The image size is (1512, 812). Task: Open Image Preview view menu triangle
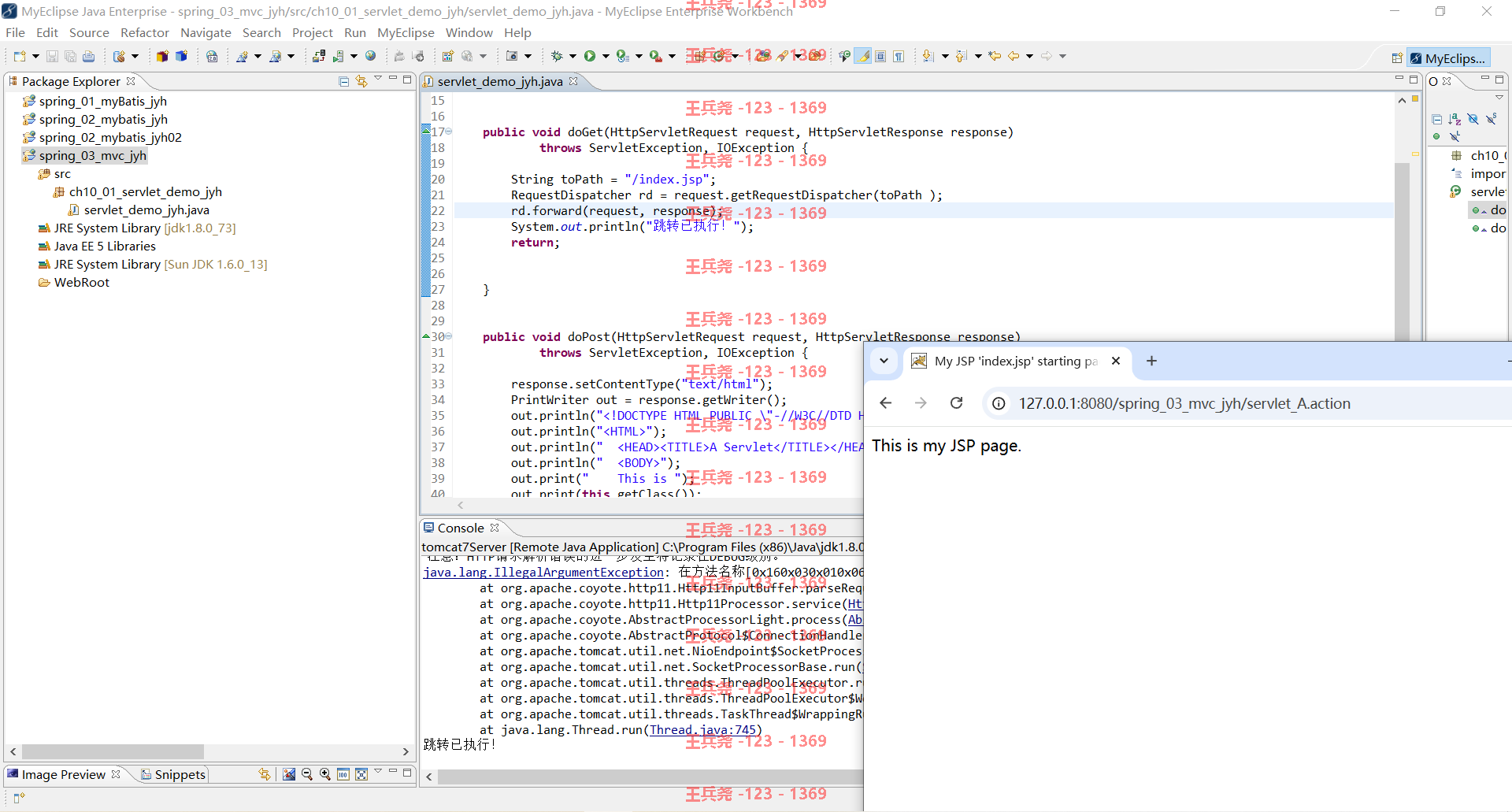click(378, 772)
